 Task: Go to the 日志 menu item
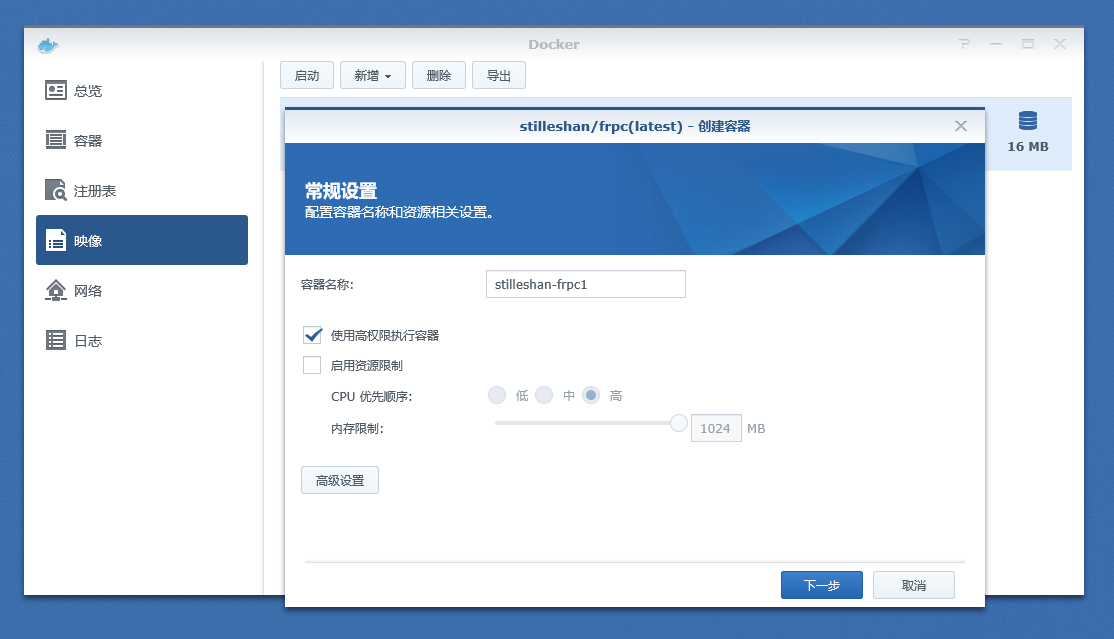pyautogui.click(x=142, y=340)
